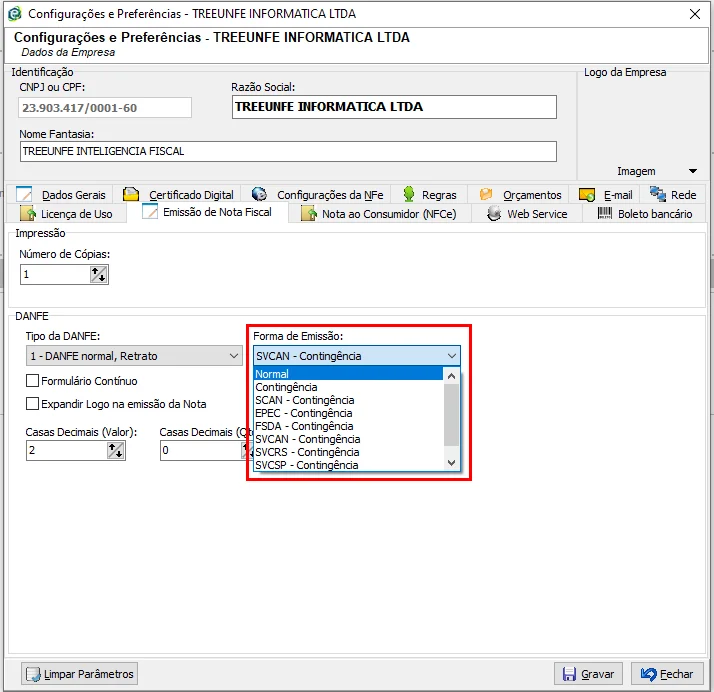
Task: Click the blue arrow icon on Fechar
Action: pyautogui.click(x=648, y=674)
